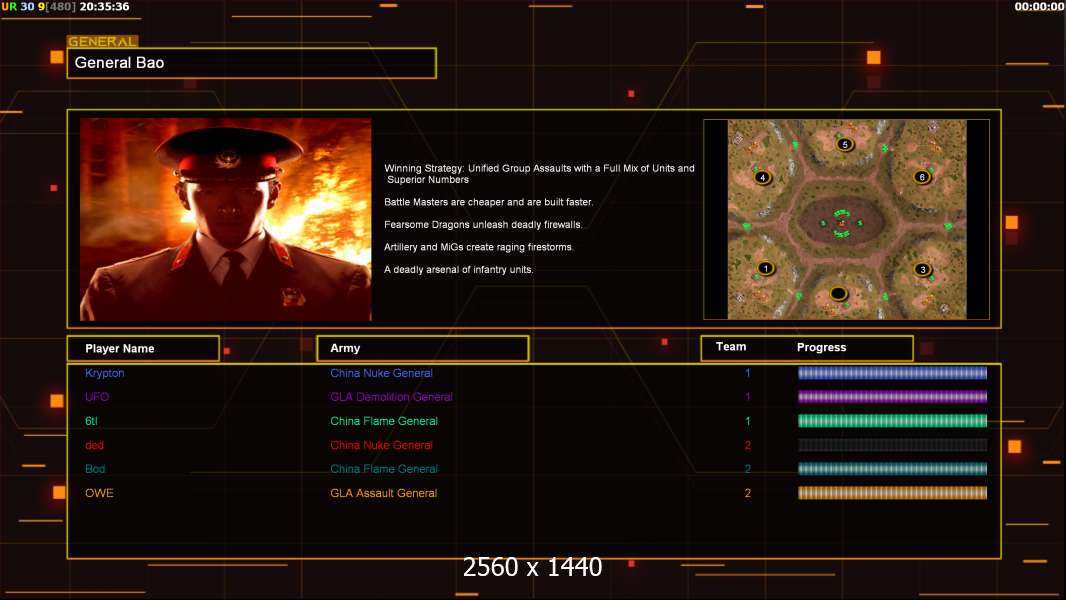Select player name Krypton
Image resolution: width=1066 pixels, height=600 pixels.
click(x=105, y=373)
